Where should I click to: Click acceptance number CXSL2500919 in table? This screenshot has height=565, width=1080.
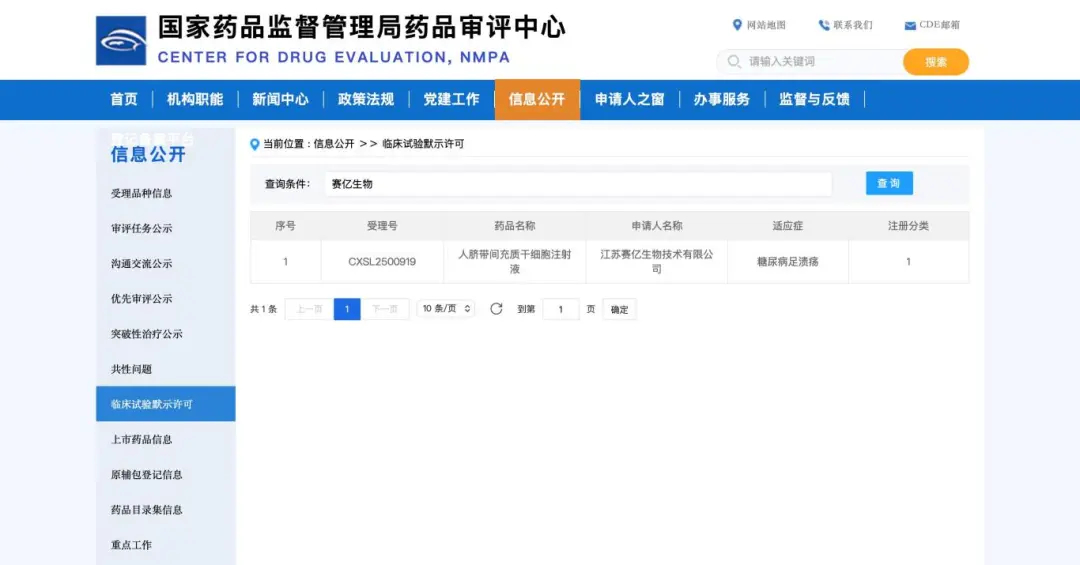[382, 262]
